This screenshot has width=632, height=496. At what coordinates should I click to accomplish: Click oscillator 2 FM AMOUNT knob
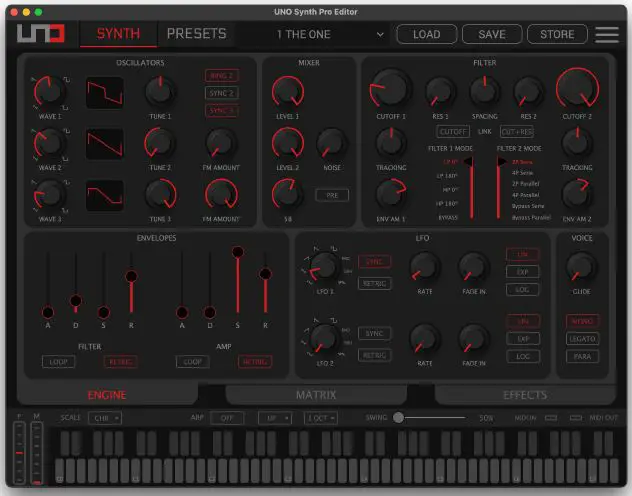[x=221, y=143]
